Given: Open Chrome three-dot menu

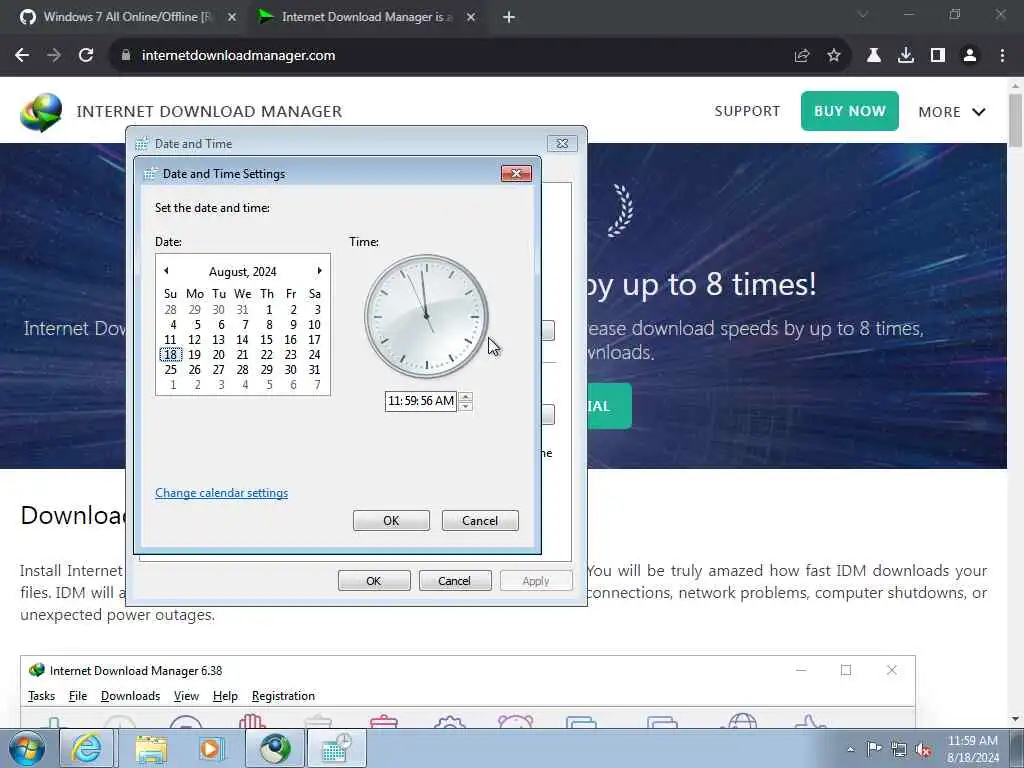Looking at the screenshot, I should 1002,56.
